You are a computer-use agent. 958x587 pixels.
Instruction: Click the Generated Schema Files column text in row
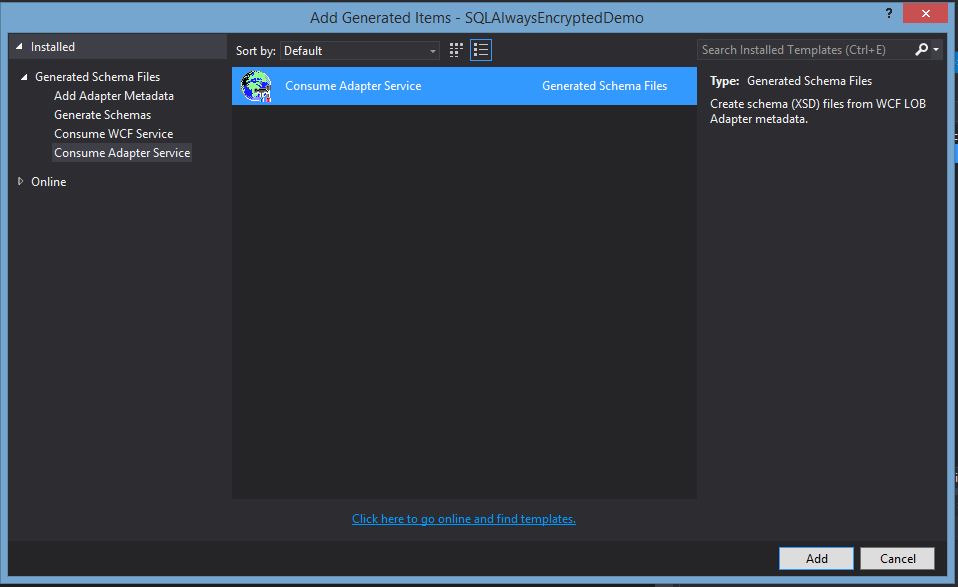pyautogui.click(x=604, y=86)
